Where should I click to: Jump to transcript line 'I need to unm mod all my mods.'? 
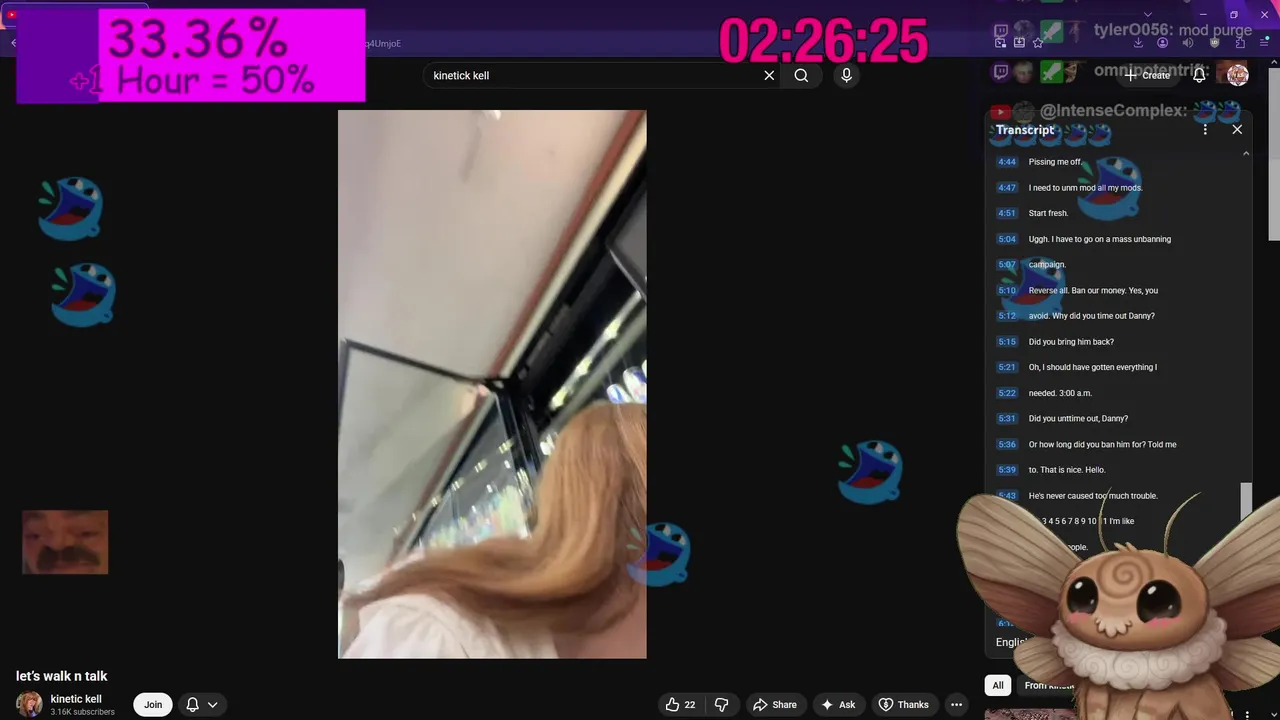(x=1085, y=188)
